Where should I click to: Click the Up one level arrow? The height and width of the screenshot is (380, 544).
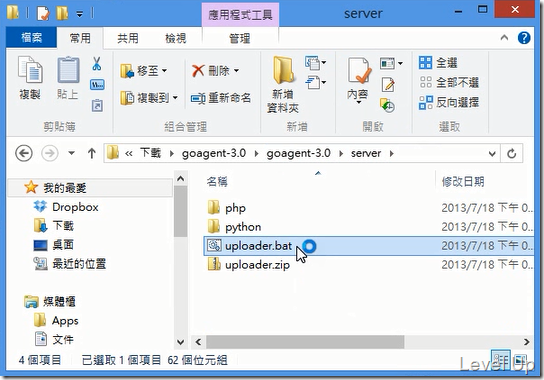(x=92, y=153)
